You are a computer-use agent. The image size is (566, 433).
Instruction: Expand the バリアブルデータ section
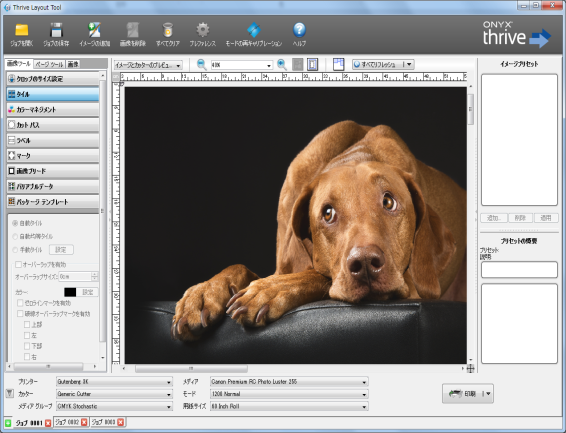[x=53, y=186]
